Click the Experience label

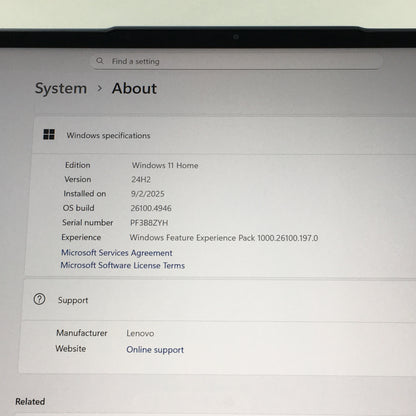click(x=81, y=237)
